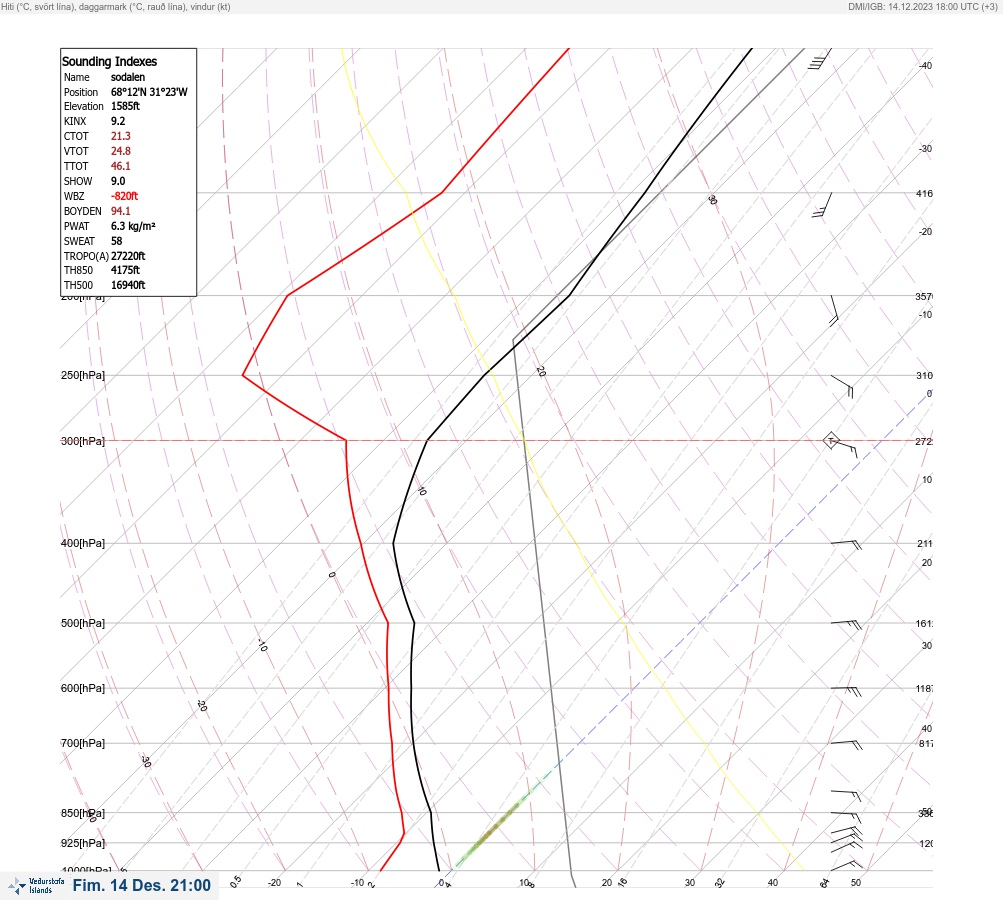Click the -10 temperature axis label
This screenshot has height=900, width=1003.
coord(358,883)
